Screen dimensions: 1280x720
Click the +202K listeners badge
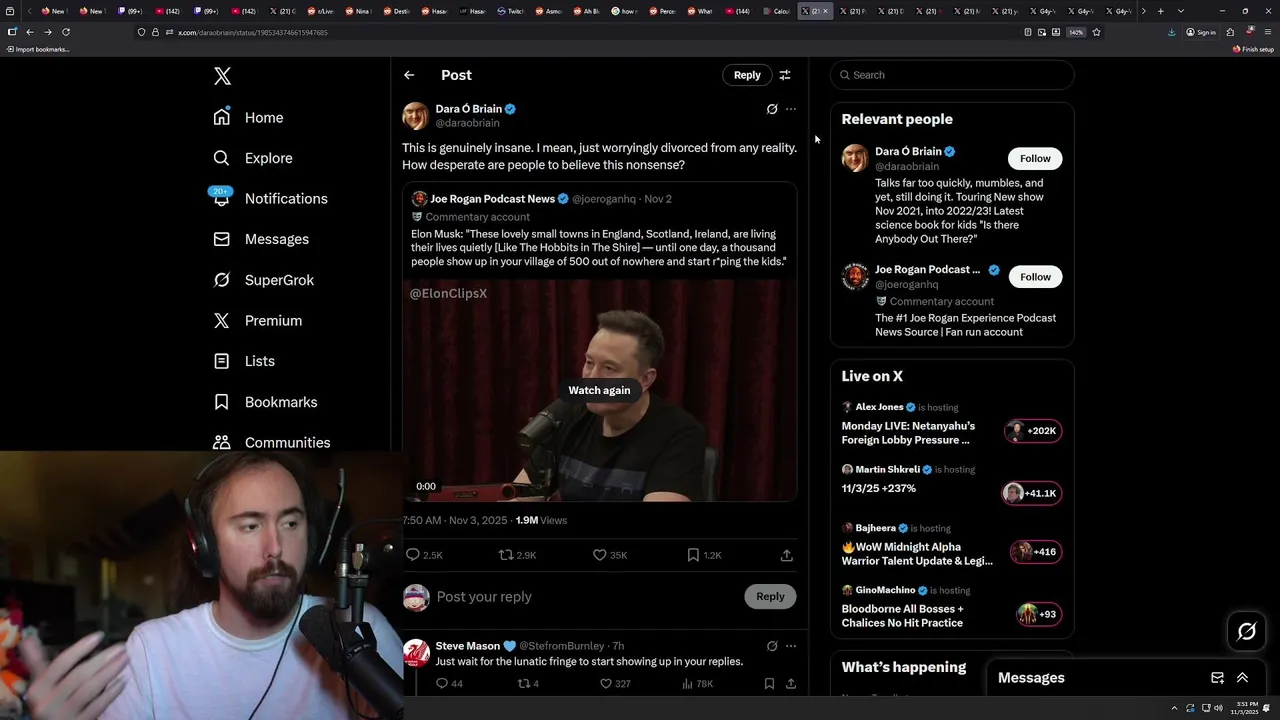coord(1034,431)
